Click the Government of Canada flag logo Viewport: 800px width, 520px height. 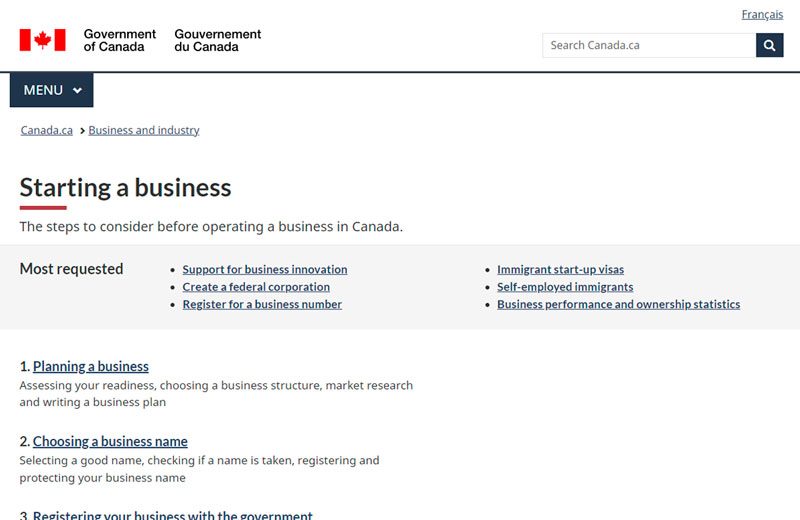(x=42, y=40)
